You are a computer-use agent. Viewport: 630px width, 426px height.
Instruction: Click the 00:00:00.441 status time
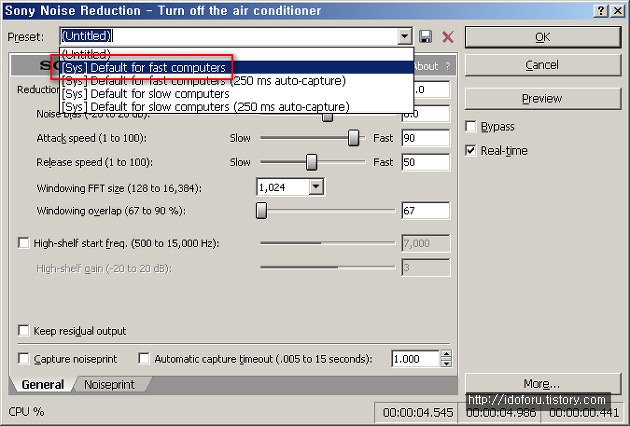[x=584, y=412]
